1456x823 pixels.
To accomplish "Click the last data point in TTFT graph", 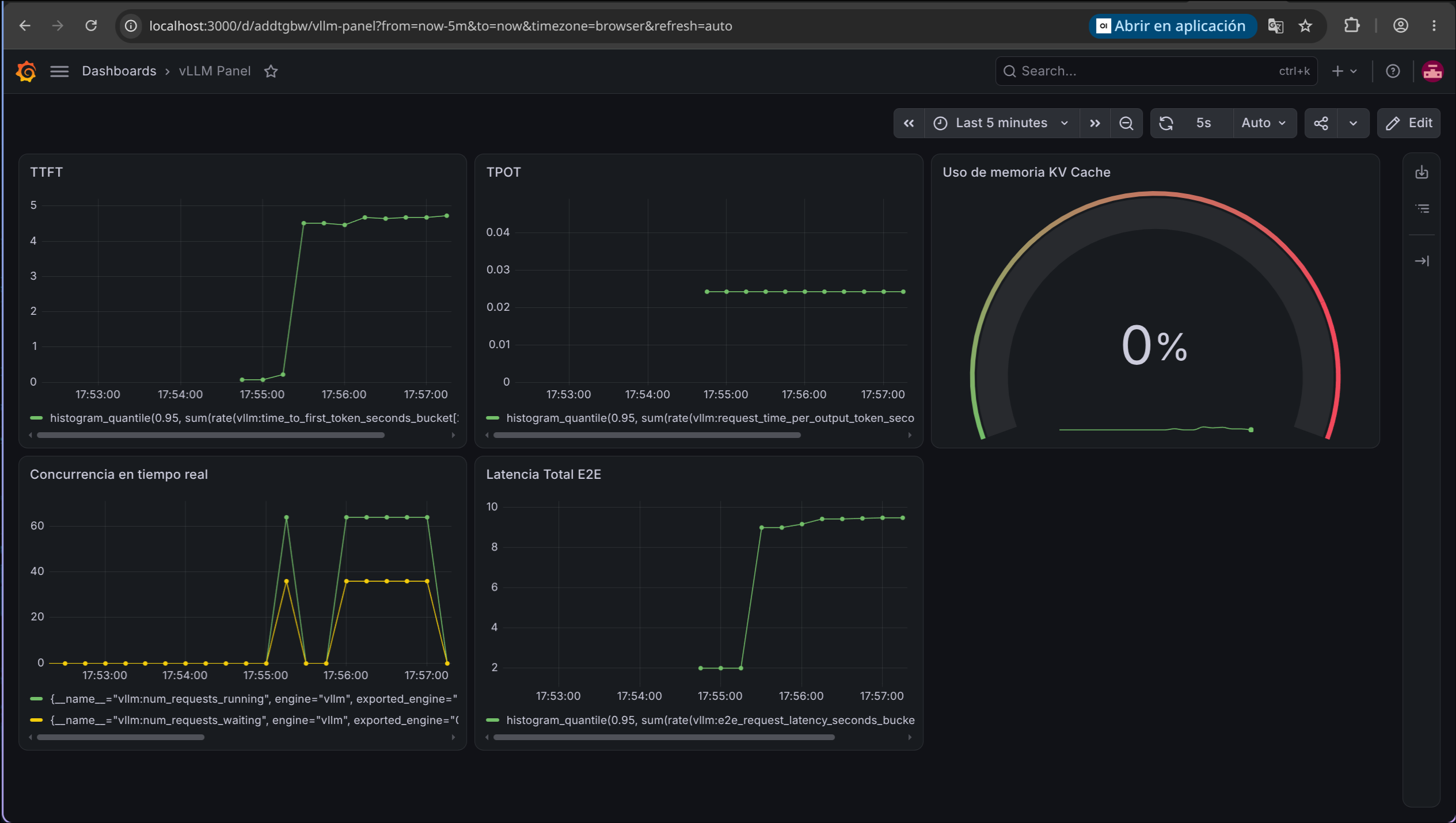I will point(447,216).
